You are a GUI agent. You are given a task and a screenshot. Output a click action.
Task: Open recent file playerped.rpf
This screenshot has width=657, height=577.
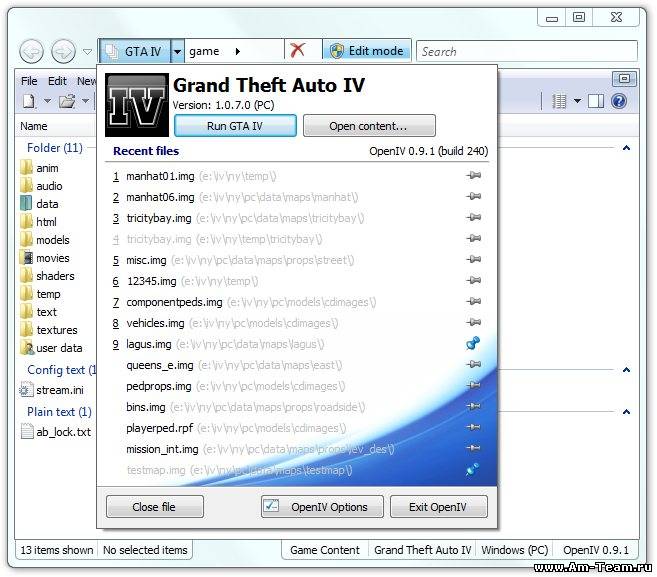tap(160, 428)
